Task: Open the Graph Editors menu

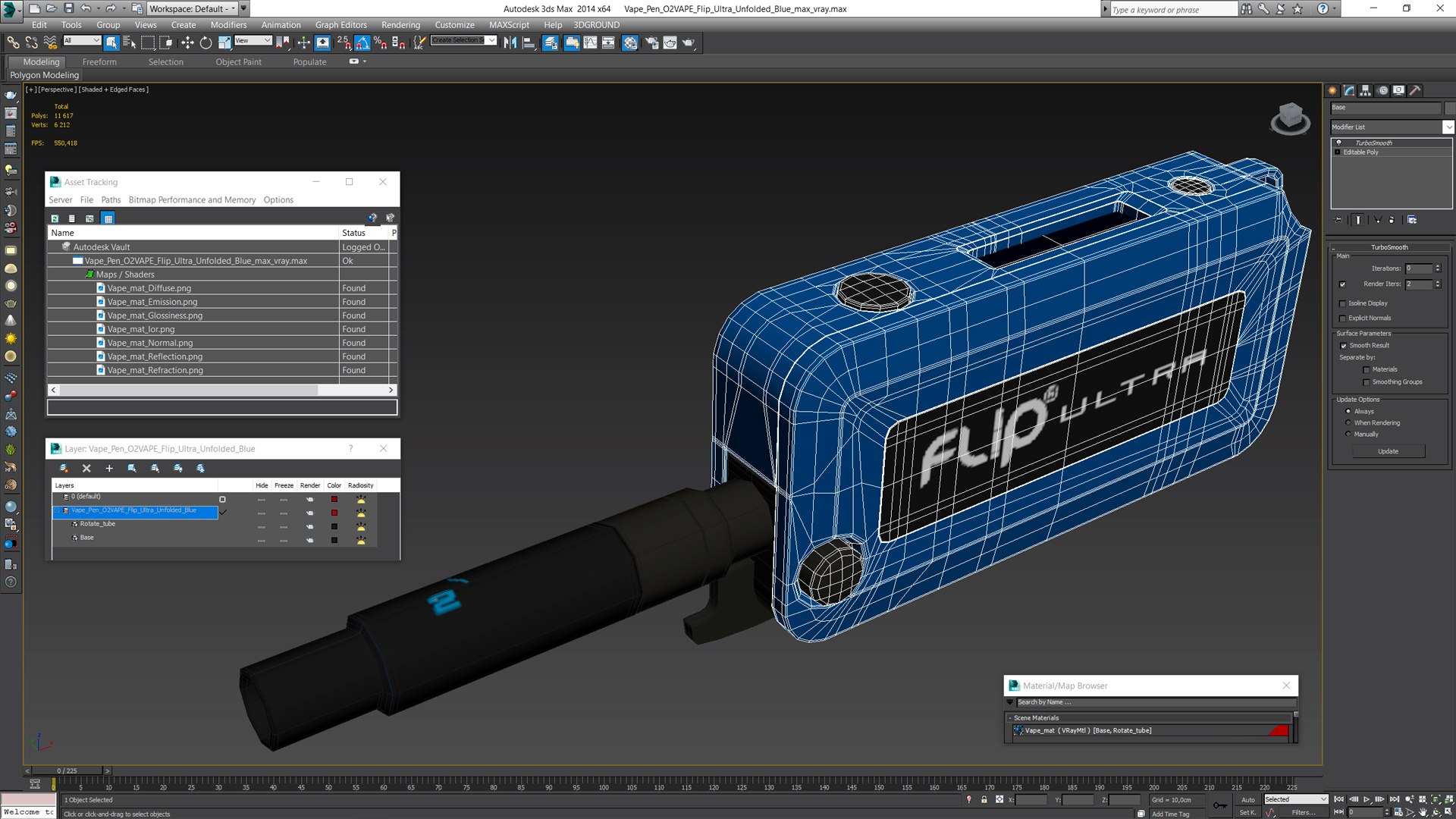Action: [x=340, y=25]
